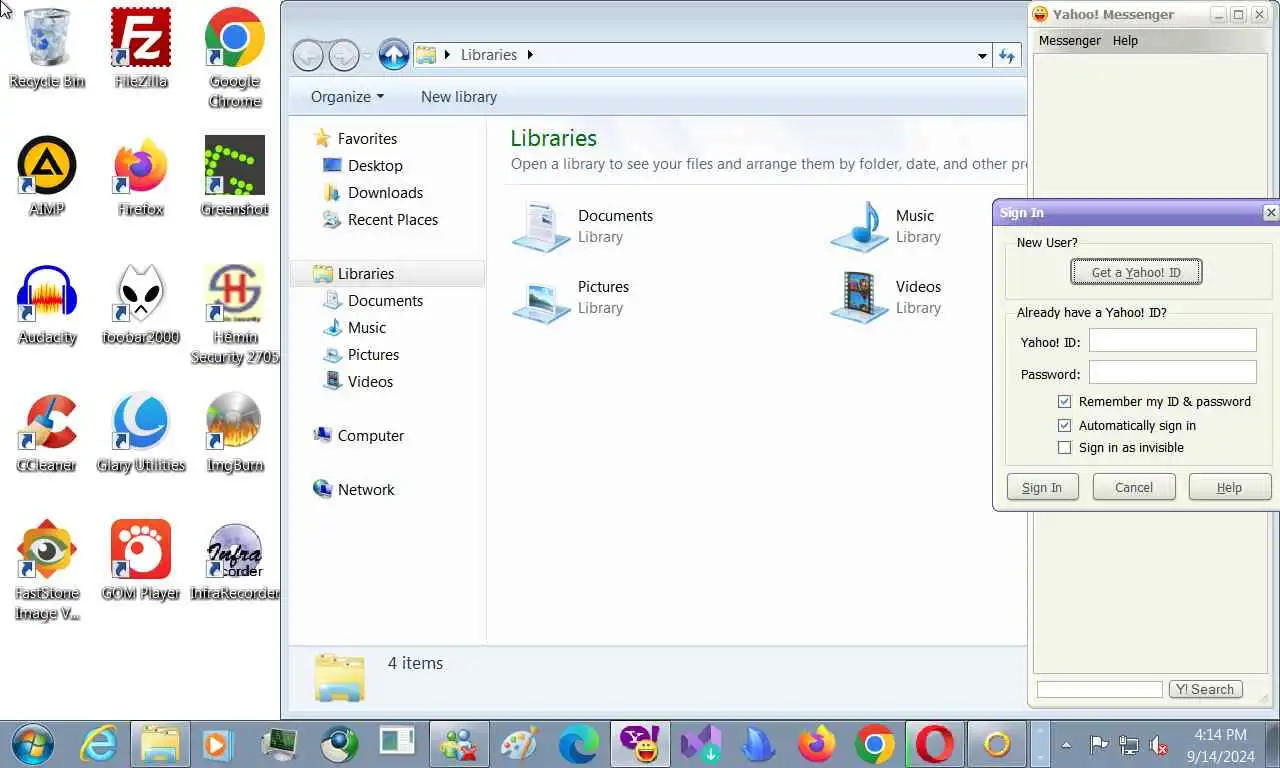Click the Yahoo Messenger search box
This screenshot has width=1280, height=768.
click(x=1099, y=689)
